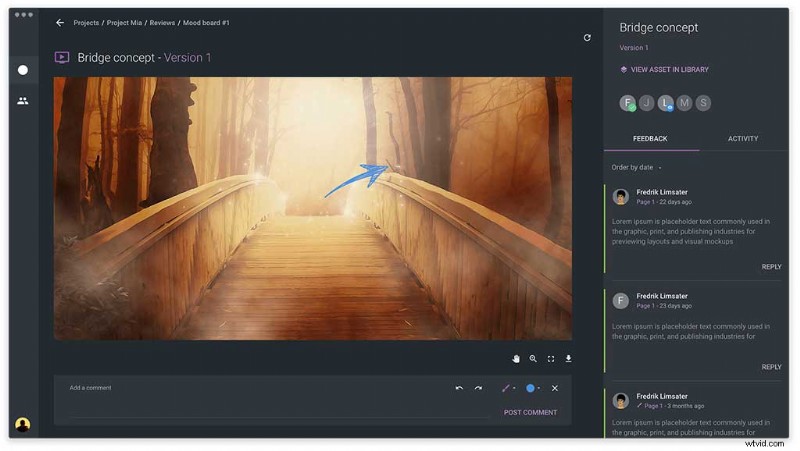Reply to the first Fredrik Limsater comment
Viewport: 800px width, 451px height.
pos(771,267)
